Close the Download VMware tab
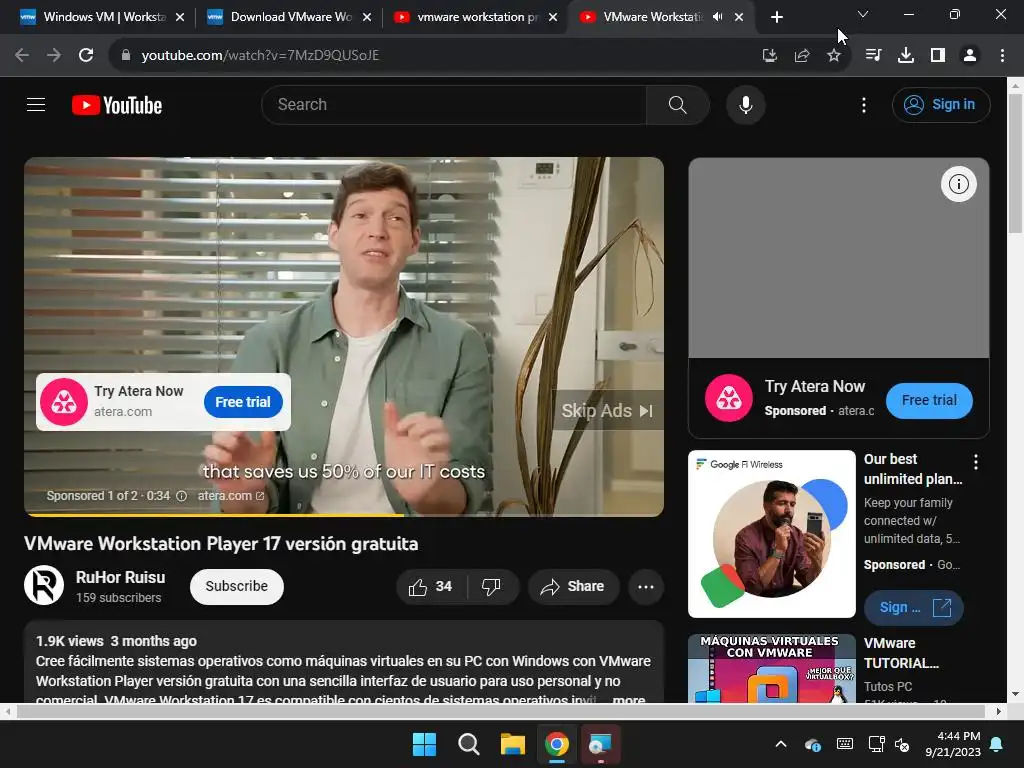Viewport: 1024px width, 768px height. [367, 17]
